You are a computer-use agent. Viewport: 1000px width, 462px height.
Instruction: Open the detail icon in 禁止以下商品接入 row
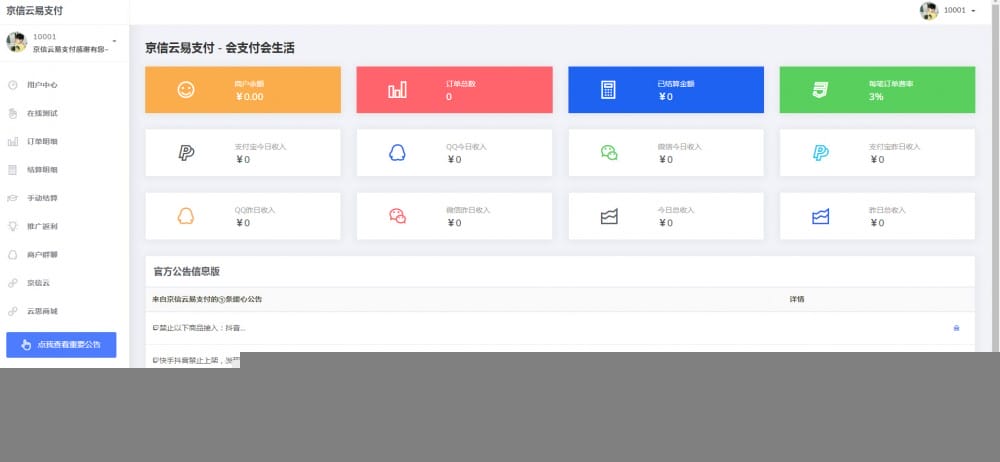tap(956, 328)
